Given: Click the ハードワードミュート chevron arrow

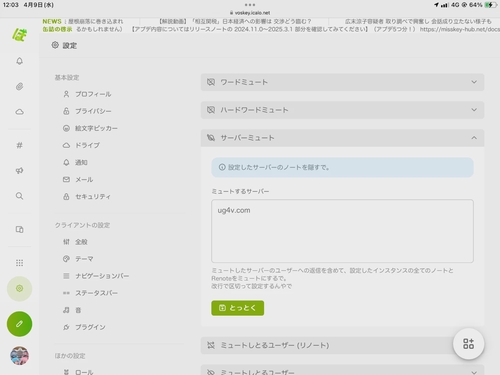Looking at the screenshot, I should [474, 110].
